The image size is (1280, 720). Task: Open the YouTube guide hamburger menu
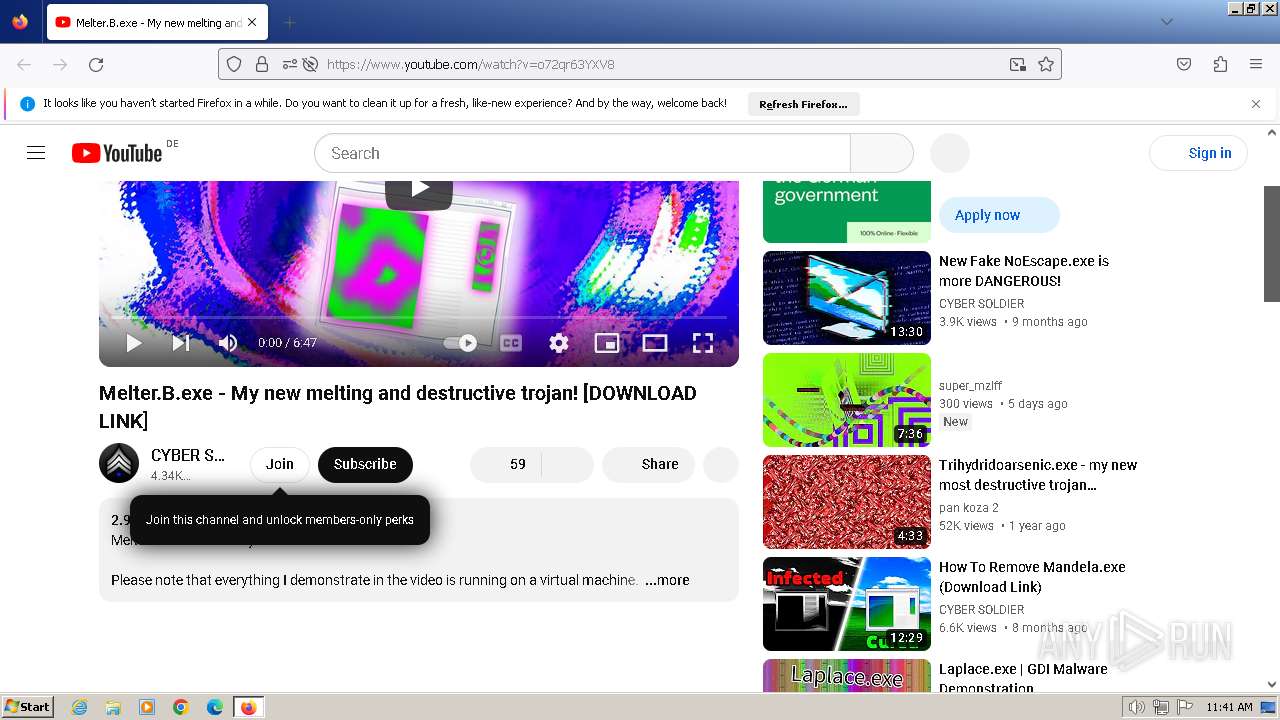[x=36, y=153]
